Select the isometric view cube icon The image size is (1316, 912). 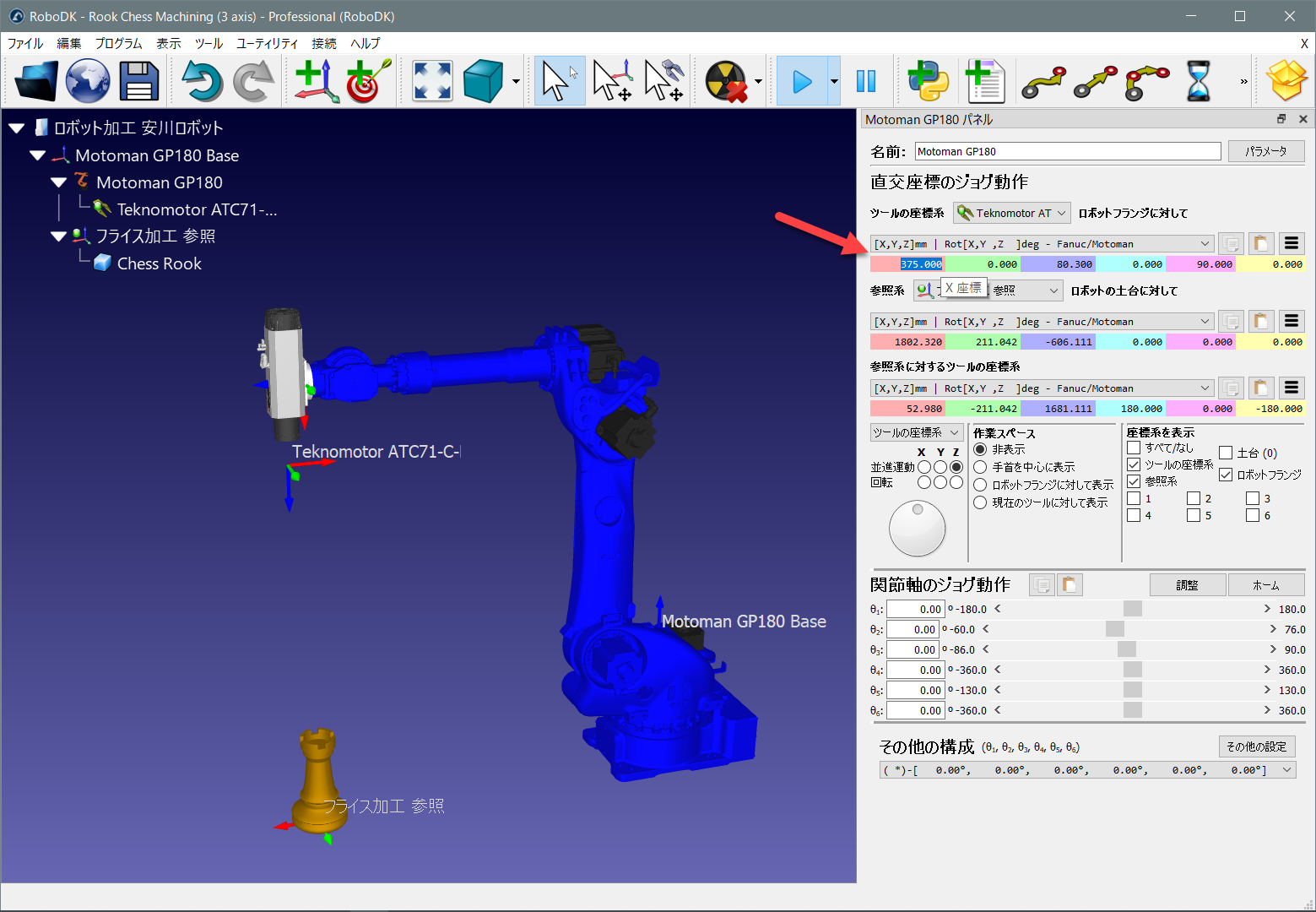(484, 81)
